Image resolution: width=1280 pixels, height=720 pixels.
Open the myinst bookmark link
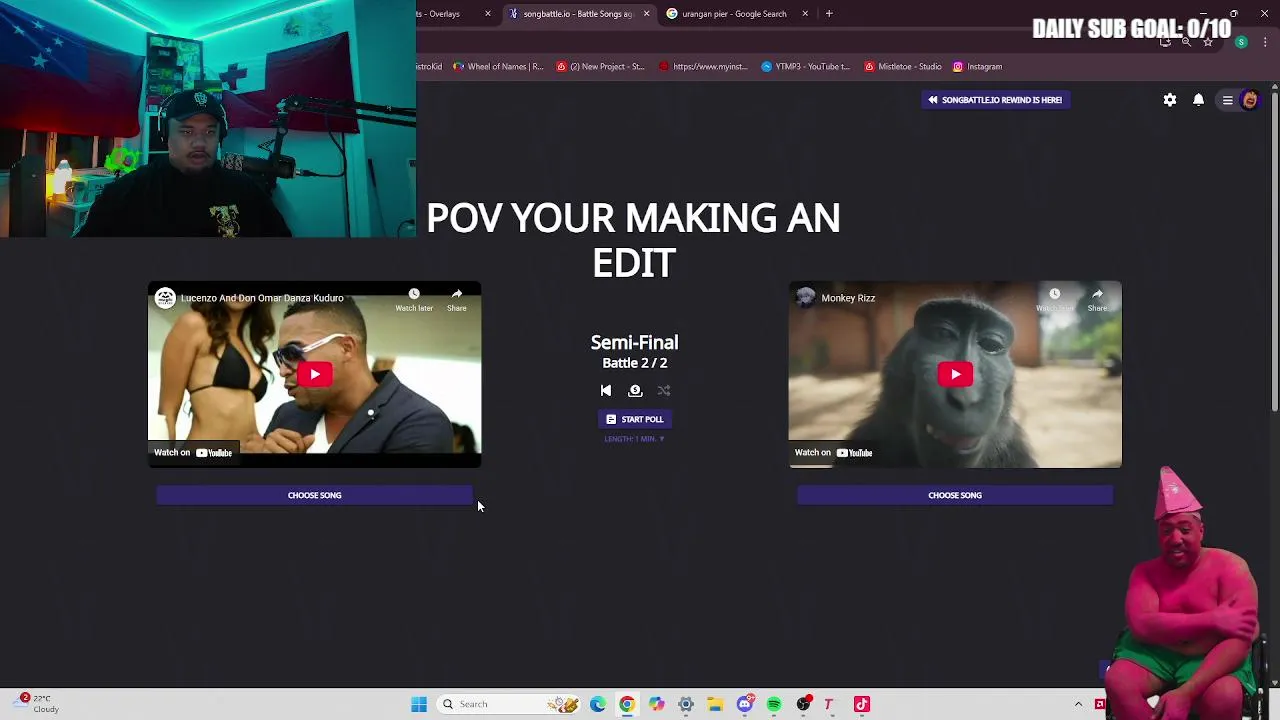704,67
